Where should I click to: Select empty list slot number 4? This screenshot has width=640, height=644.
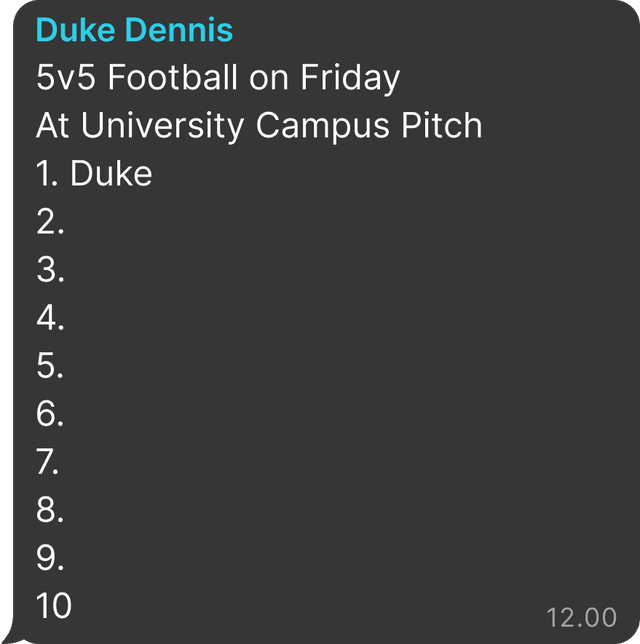tap(50, 317)
